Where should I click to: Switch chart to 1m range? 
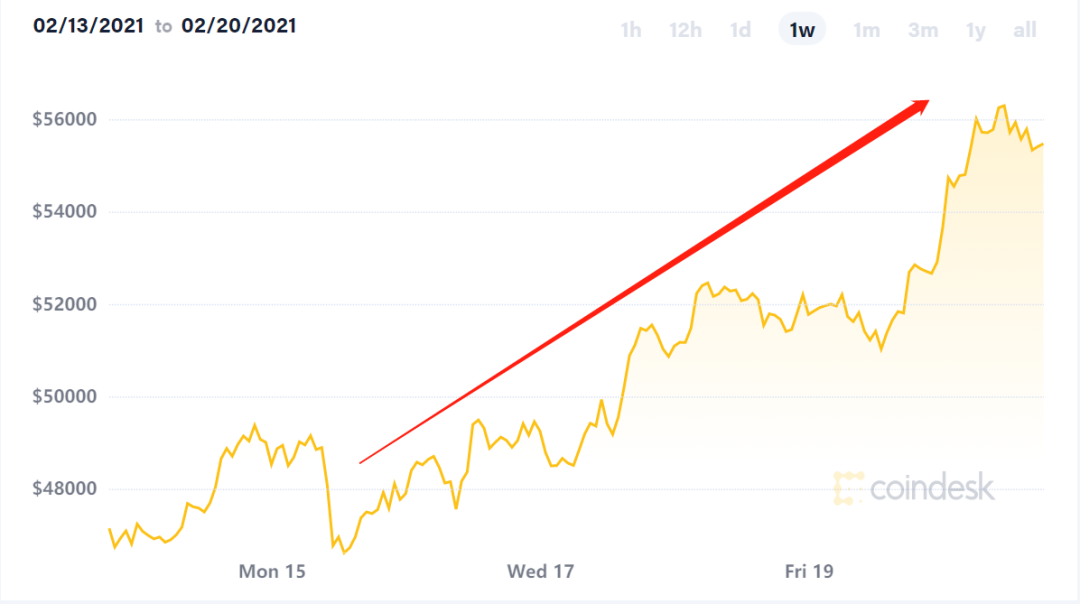[x=866, y=30]
